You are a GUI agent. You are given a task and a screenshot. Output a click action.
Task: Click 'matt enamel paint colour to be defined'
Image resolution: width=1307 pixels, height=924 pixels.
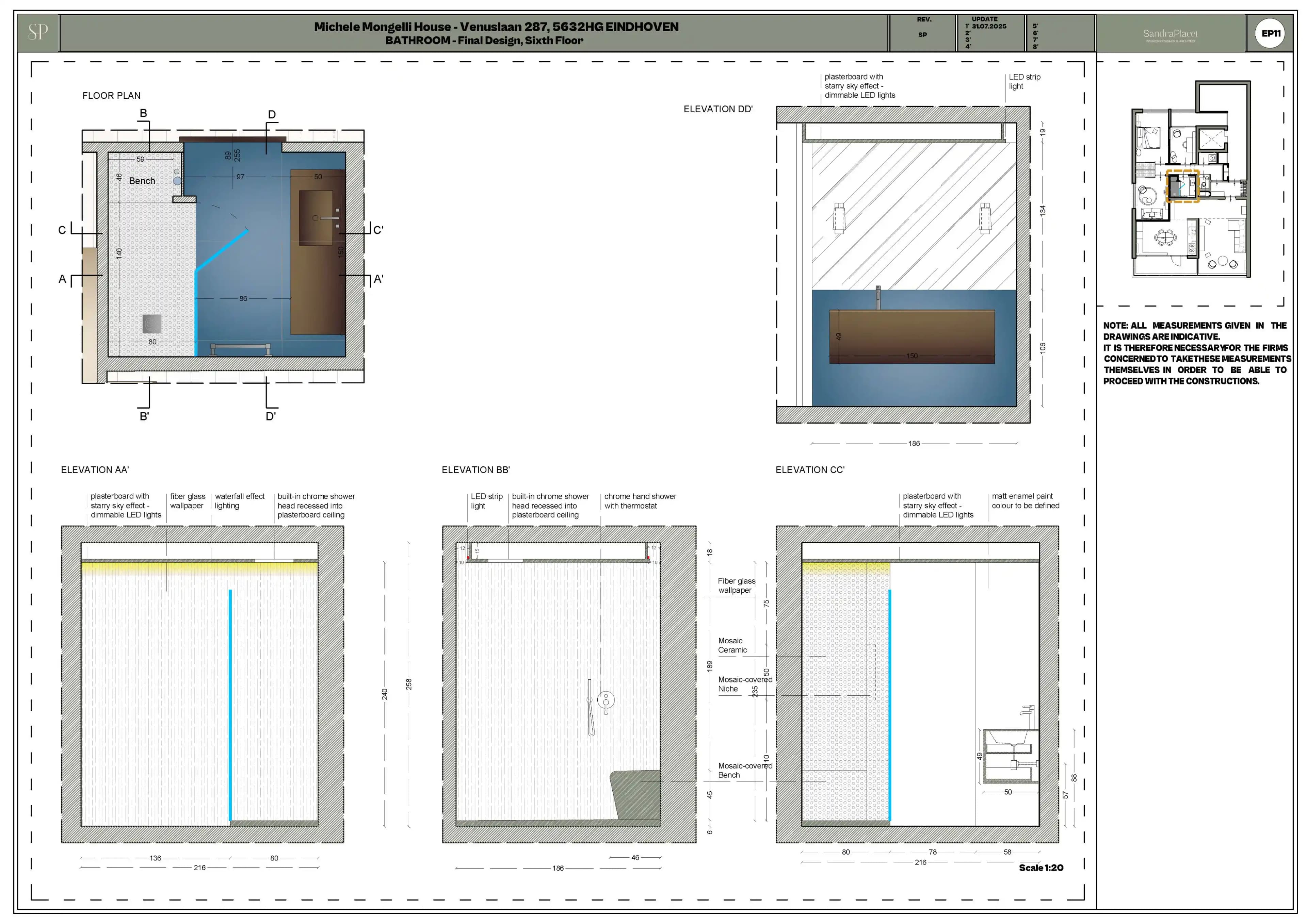point(1026,501)
